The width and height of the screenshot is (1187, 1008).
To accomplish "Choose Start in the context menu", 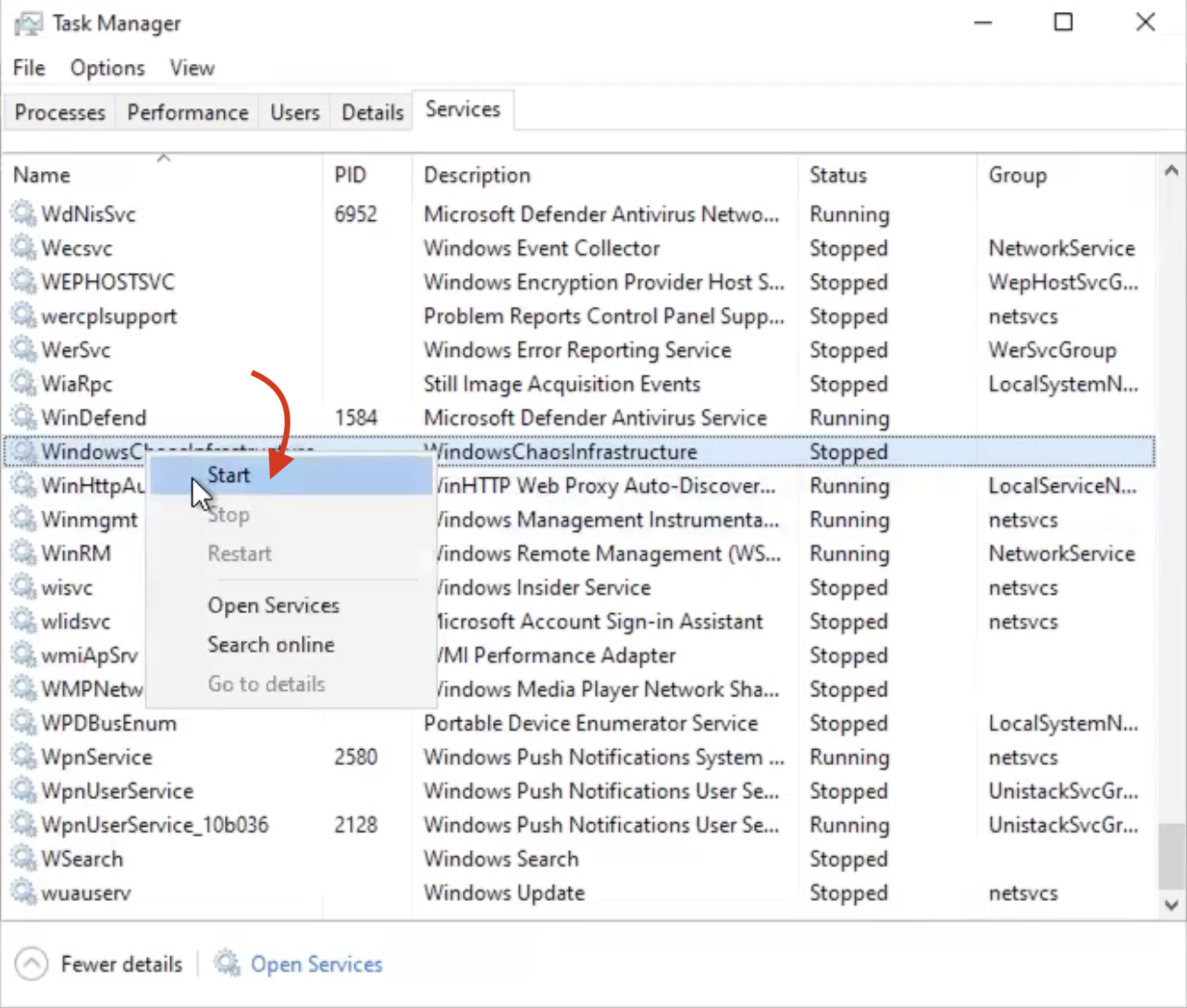I will coord(229,475).
